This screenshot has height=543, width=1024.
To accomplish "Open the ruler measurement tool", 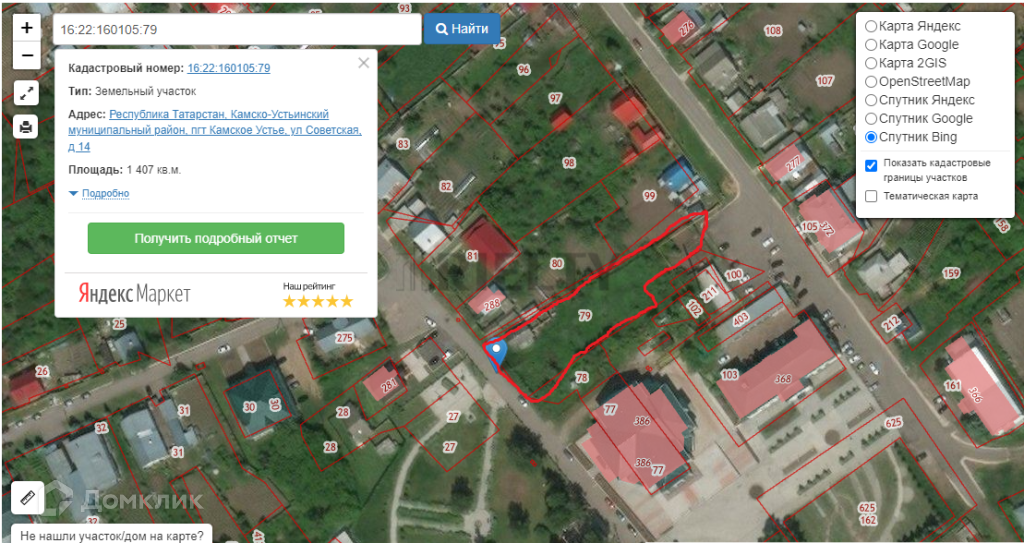I will point(27,498).
